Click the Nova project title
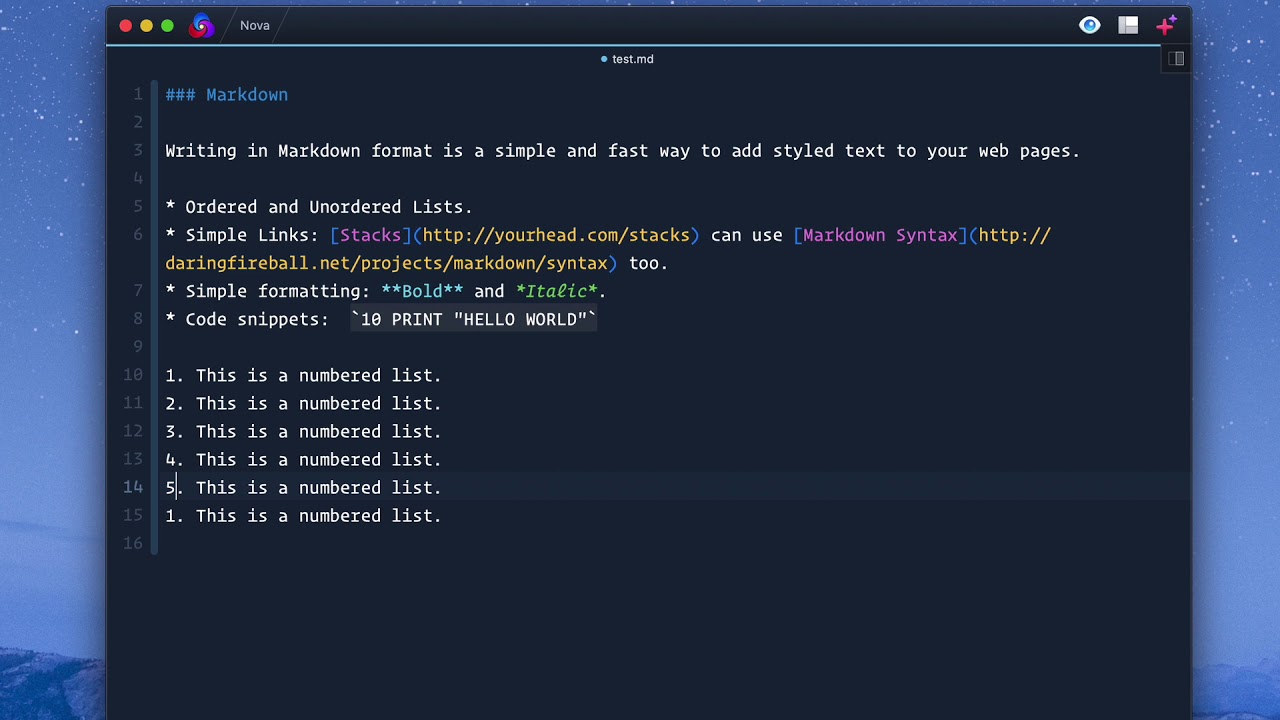Viewport: 1280px width, 720px height. click(x=255, y=26)
